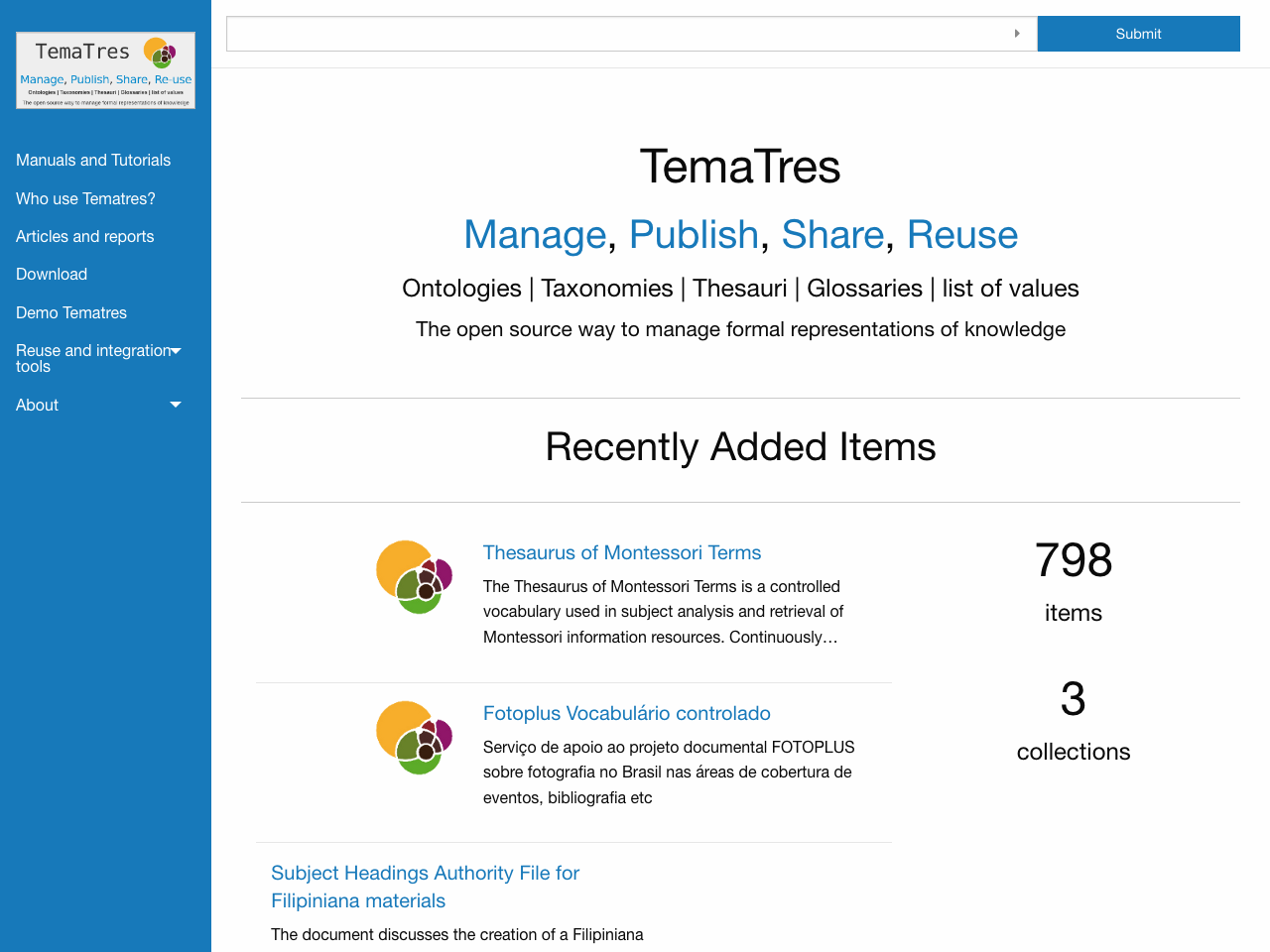Click the TemaTres logo in the sidebar
Screen dimensions: 1270x952
pos(105,70)
